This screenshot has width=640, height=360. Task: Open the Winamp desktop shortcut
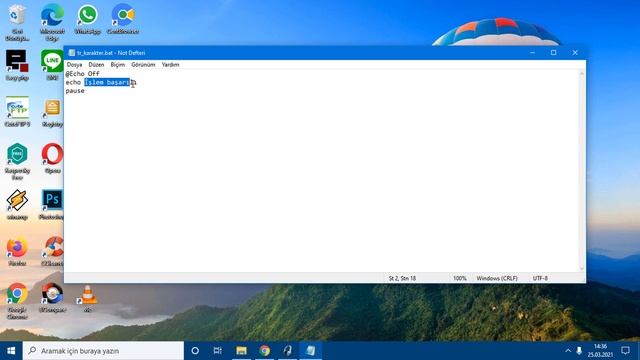[17, 205]
